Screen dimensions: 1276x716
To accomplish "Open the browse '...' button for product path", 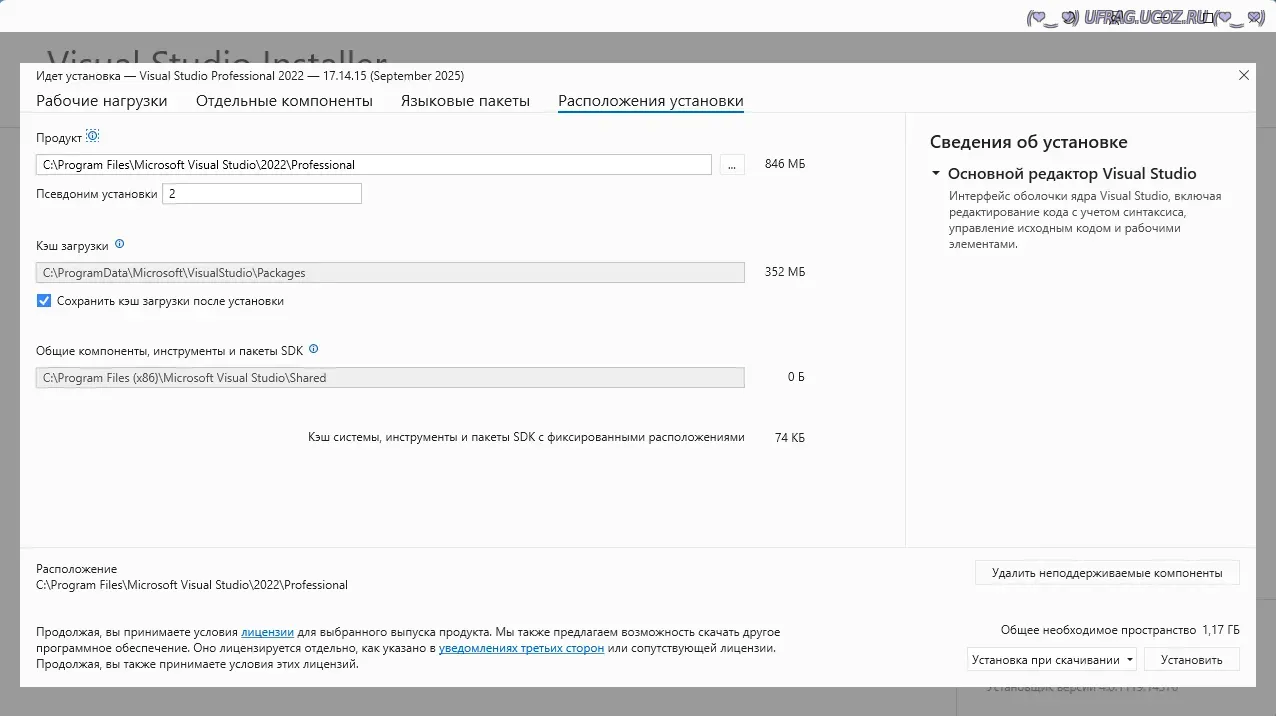I will coord(732,165).
